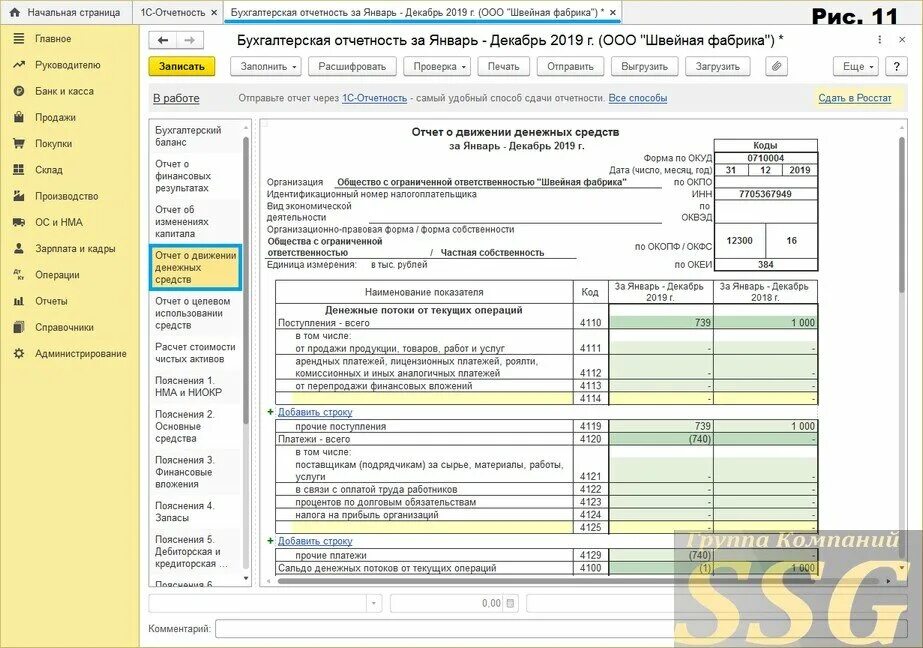The width and height of the screenshot is (923, 648).
Task: Navigate forward with right arrow button
Action: click(190, 40)
